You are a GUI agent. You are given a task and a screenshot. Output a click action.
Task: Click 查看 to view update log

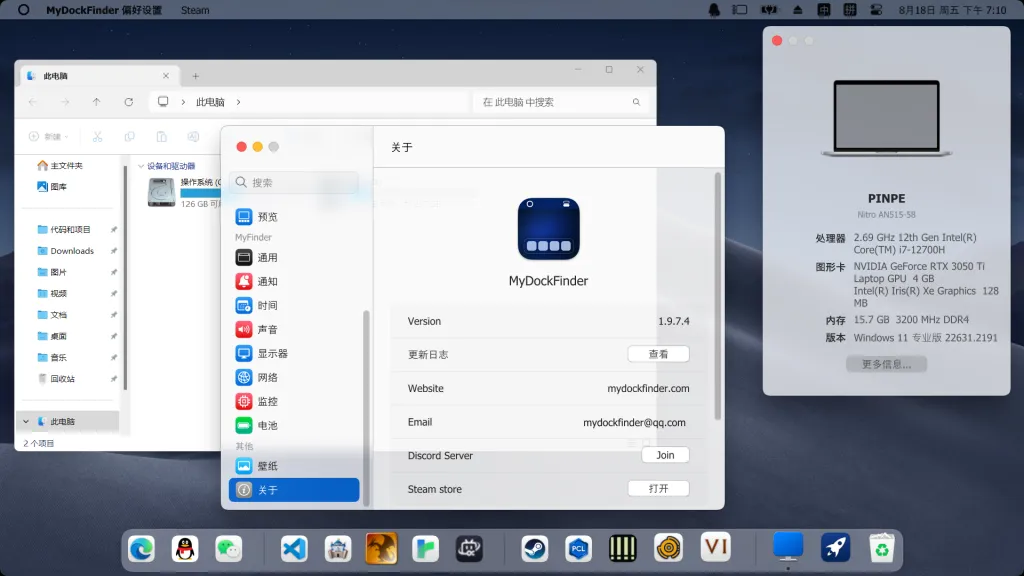pyautogui.click(x=658, y=354)
